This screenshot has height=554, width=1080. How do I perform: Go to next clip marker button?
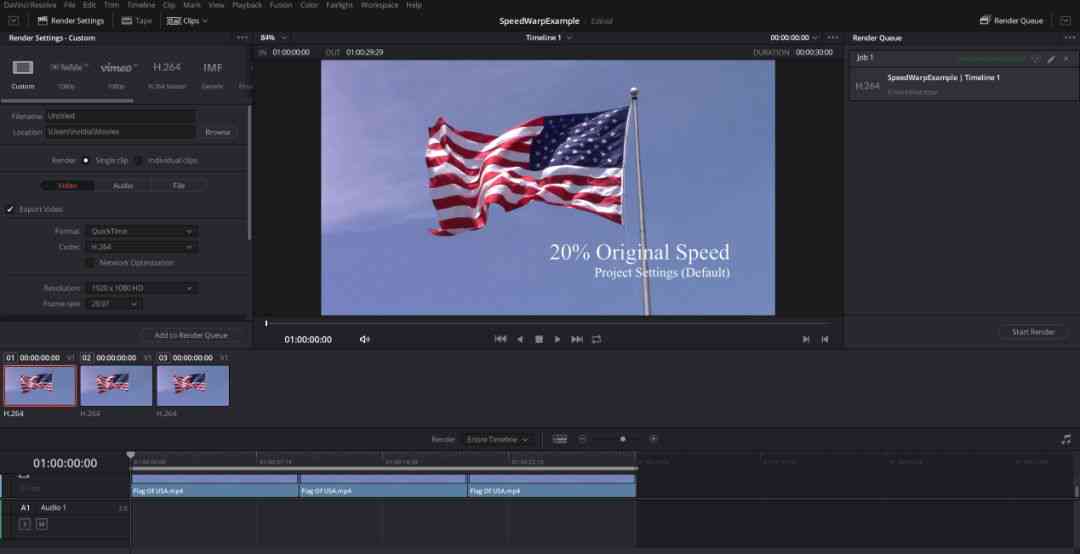pyautogui.click(x=806, y=339)
